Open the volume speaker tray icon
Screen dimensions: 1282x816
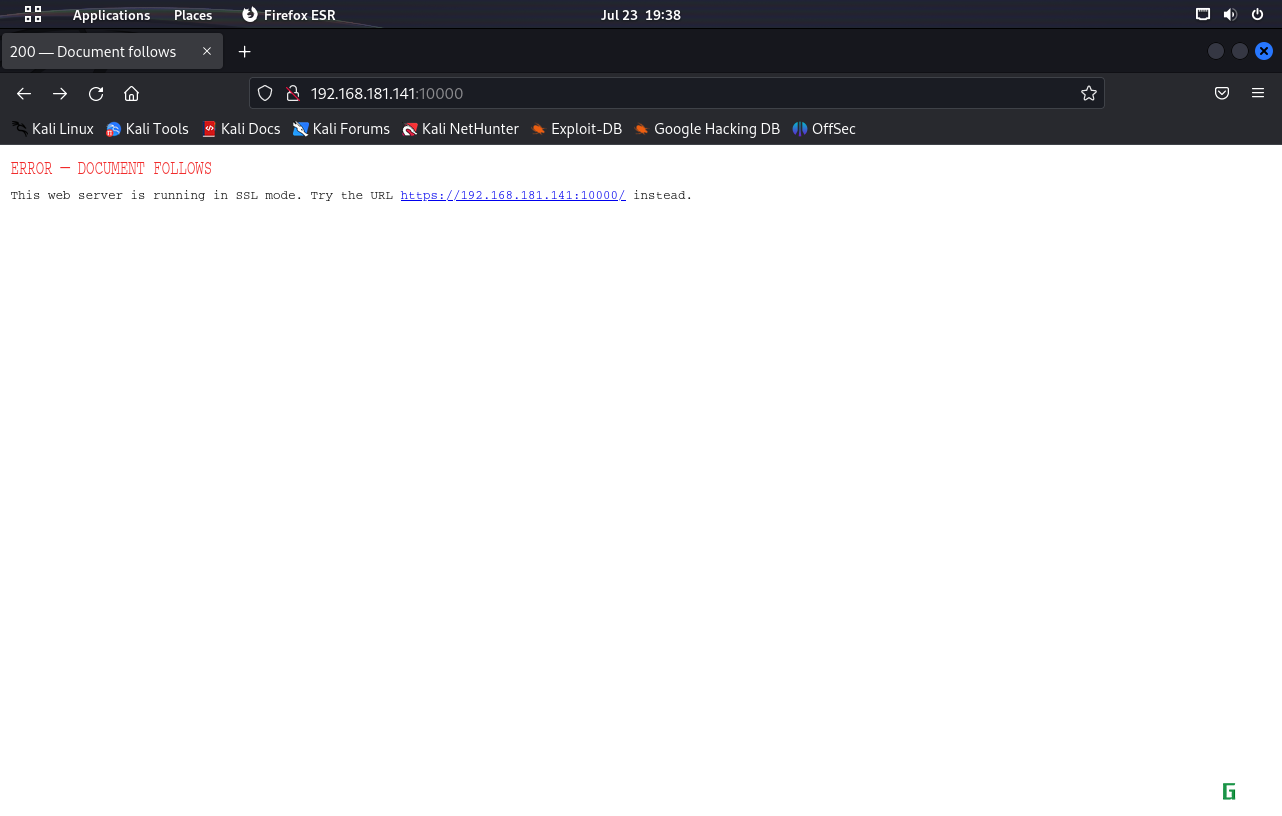coord(1230,14)
